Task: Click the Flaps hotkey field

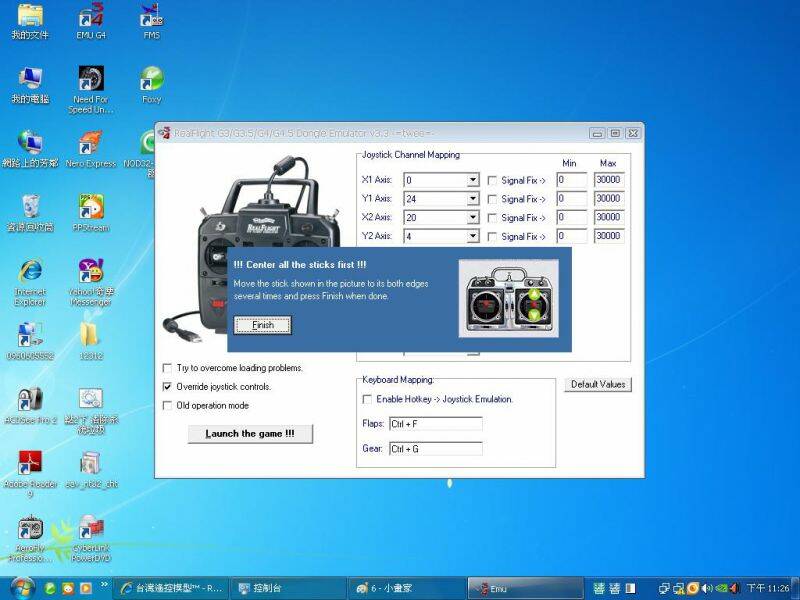Action: point(436,424)
